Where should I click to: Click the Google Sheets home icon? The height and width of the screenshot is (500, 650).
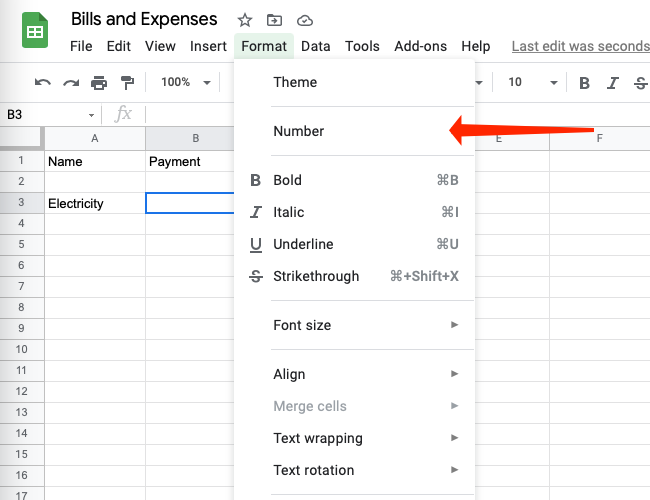35,32
